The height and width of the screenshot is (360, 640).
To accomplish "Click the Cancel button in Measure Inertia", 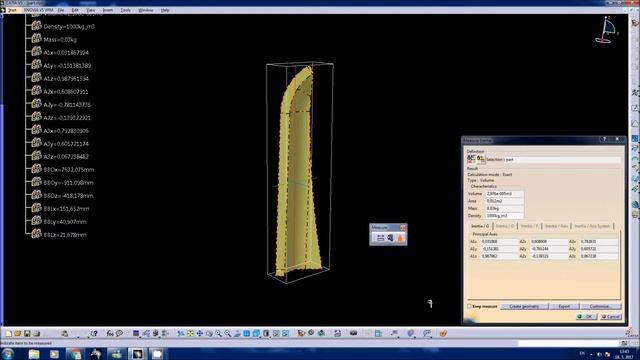I will point(611,316).
